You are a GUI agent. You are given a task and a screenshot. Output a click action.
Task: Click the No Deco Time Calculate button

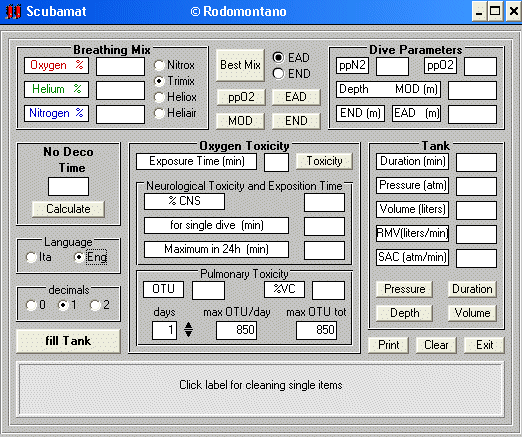click(x=68, y=209)
